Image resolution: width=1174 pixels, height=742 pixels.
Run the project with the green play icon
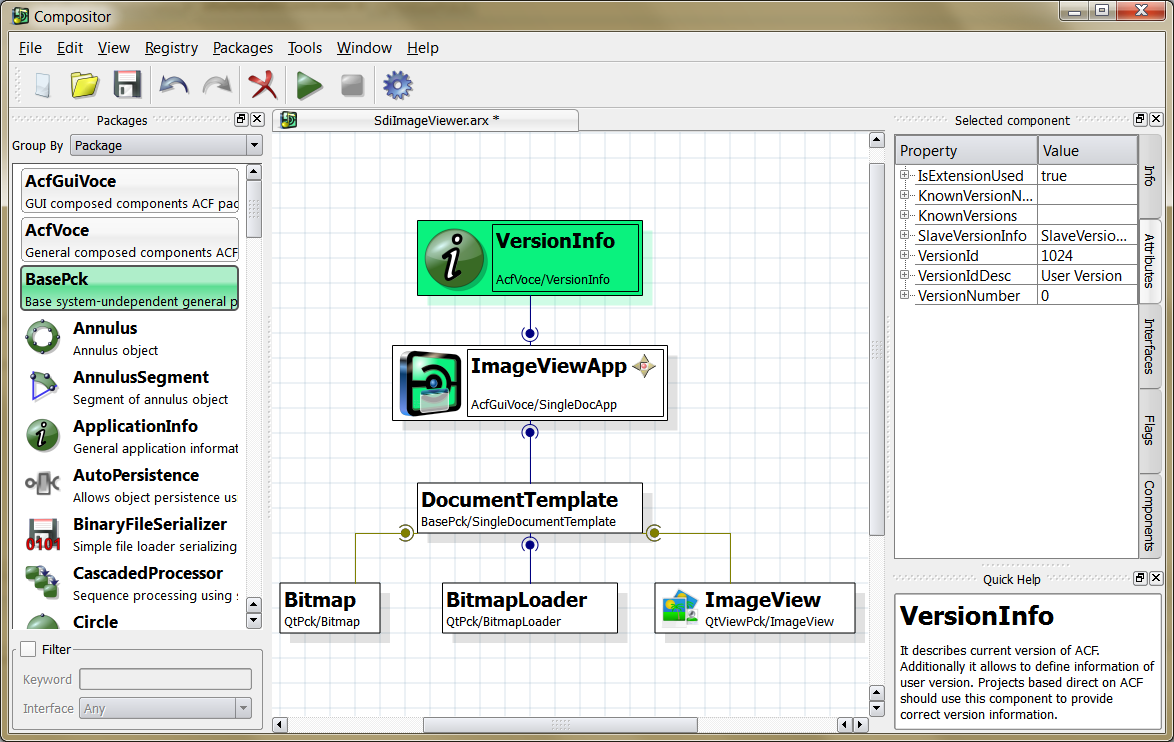pos(309,85)
